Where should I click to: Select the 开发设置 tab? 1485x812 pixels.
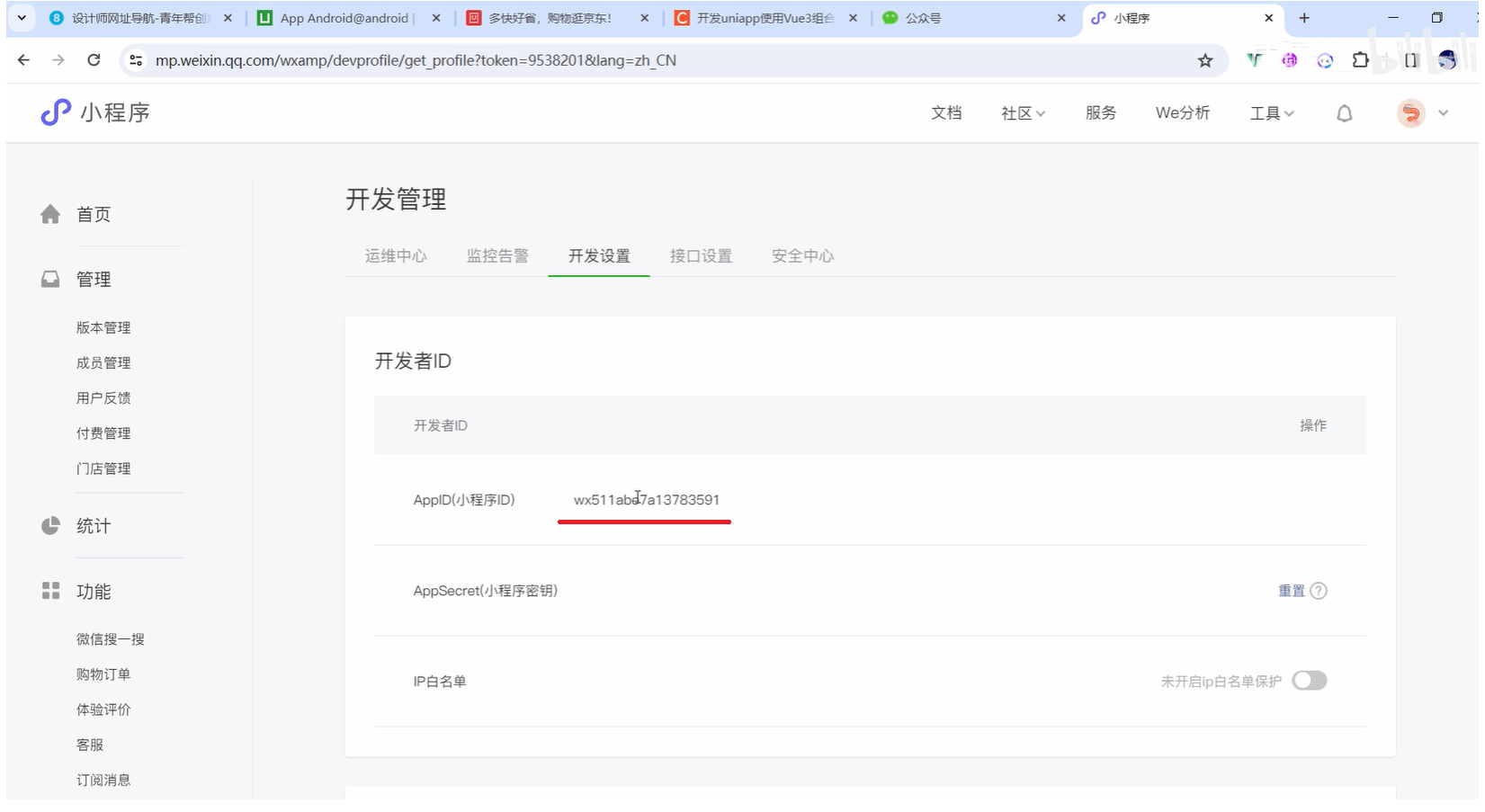tap(599, 256)
